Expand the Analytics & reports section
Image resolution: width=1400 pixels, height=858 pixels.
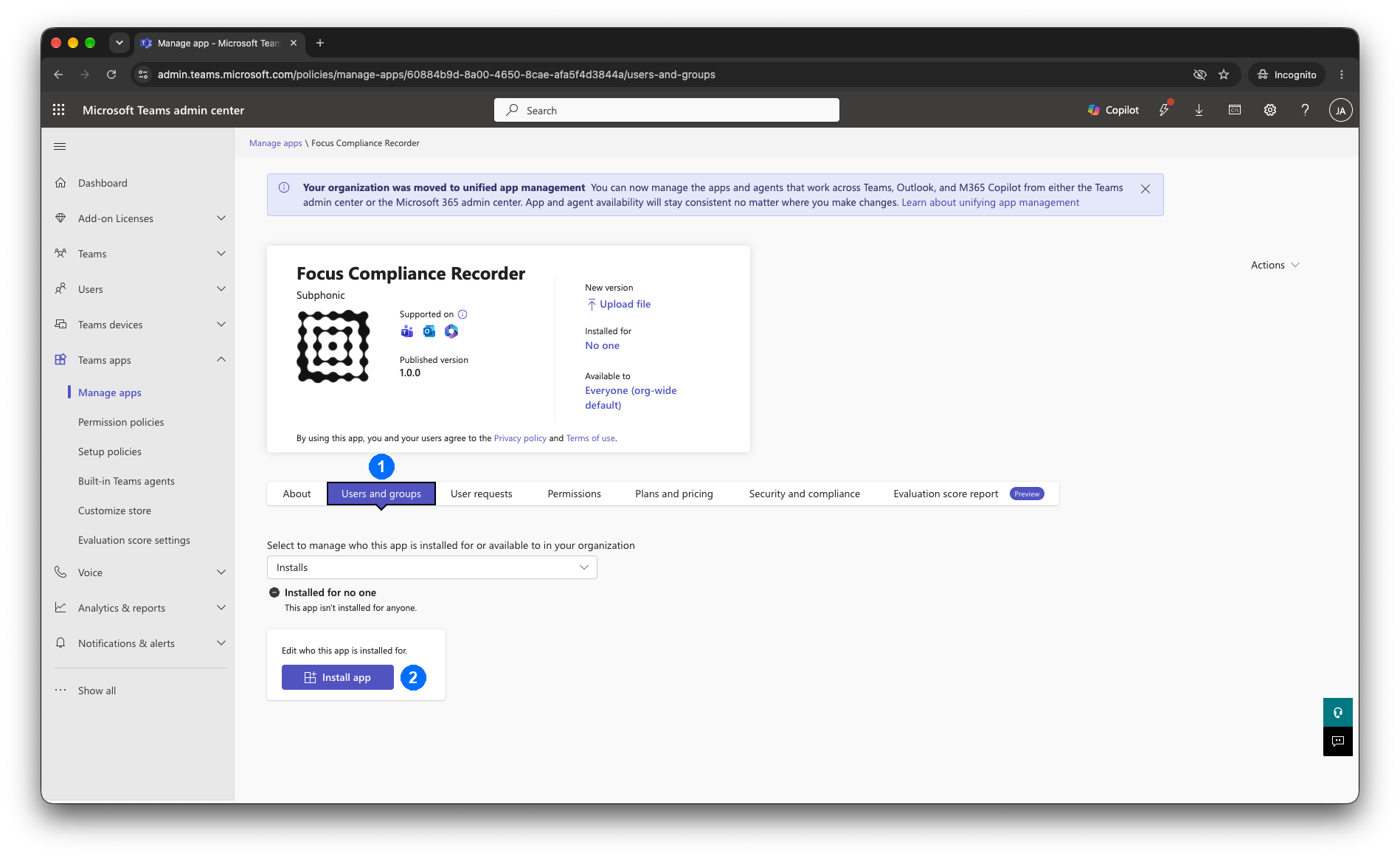tap(139, 608)
